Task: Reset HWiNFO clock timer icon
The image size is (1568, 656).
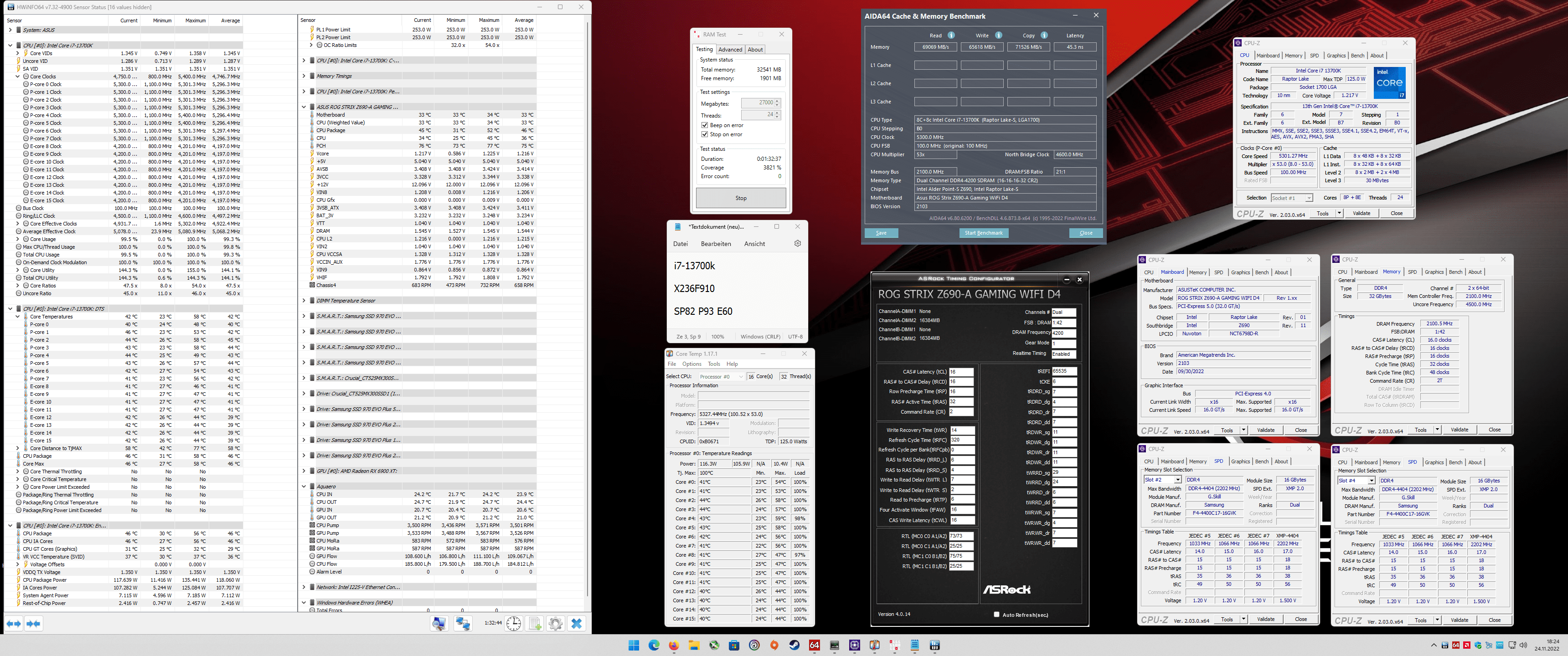Action: [x=514, y=623]
